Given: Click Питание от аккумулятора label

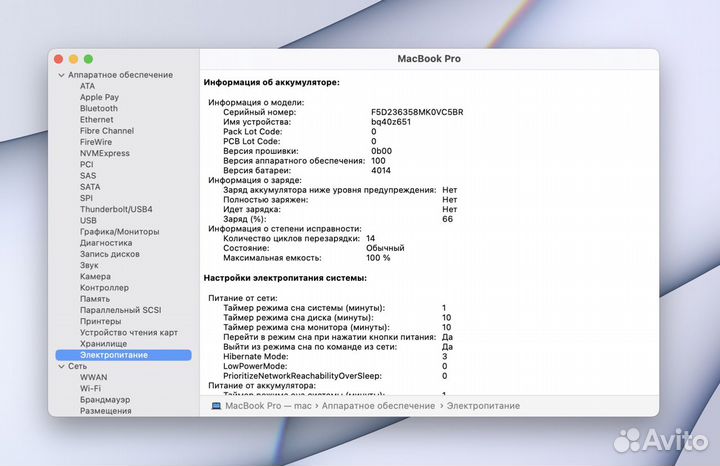Looking at the screenshot, I should point(262,386).
